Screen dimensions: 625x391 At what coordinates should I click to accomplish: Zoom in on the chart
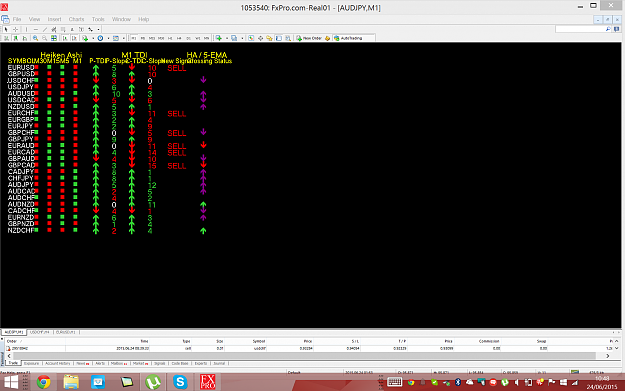(x=35, y=38)
